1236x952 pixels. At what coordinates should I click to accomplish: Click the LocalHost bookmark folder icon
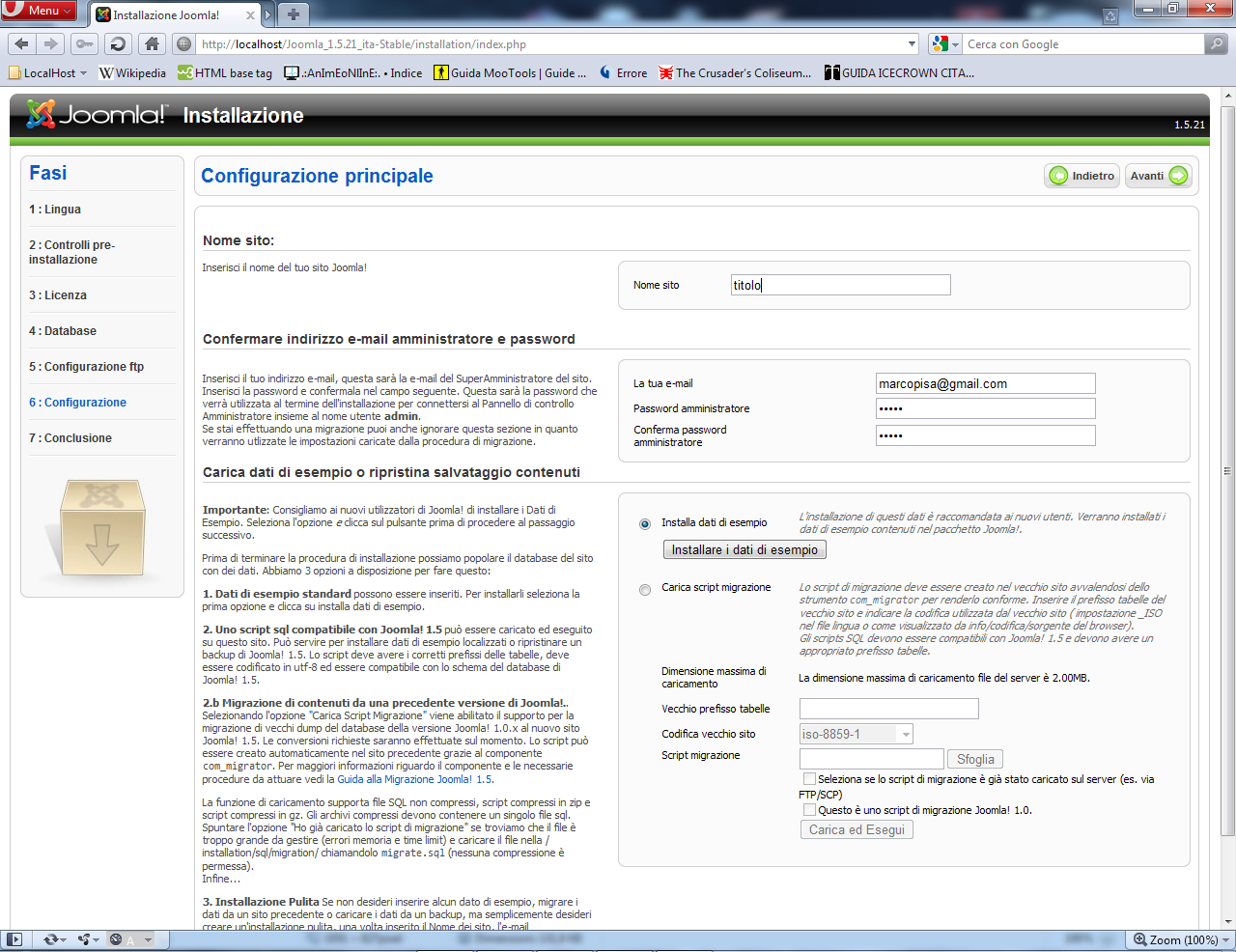[14, 72]
